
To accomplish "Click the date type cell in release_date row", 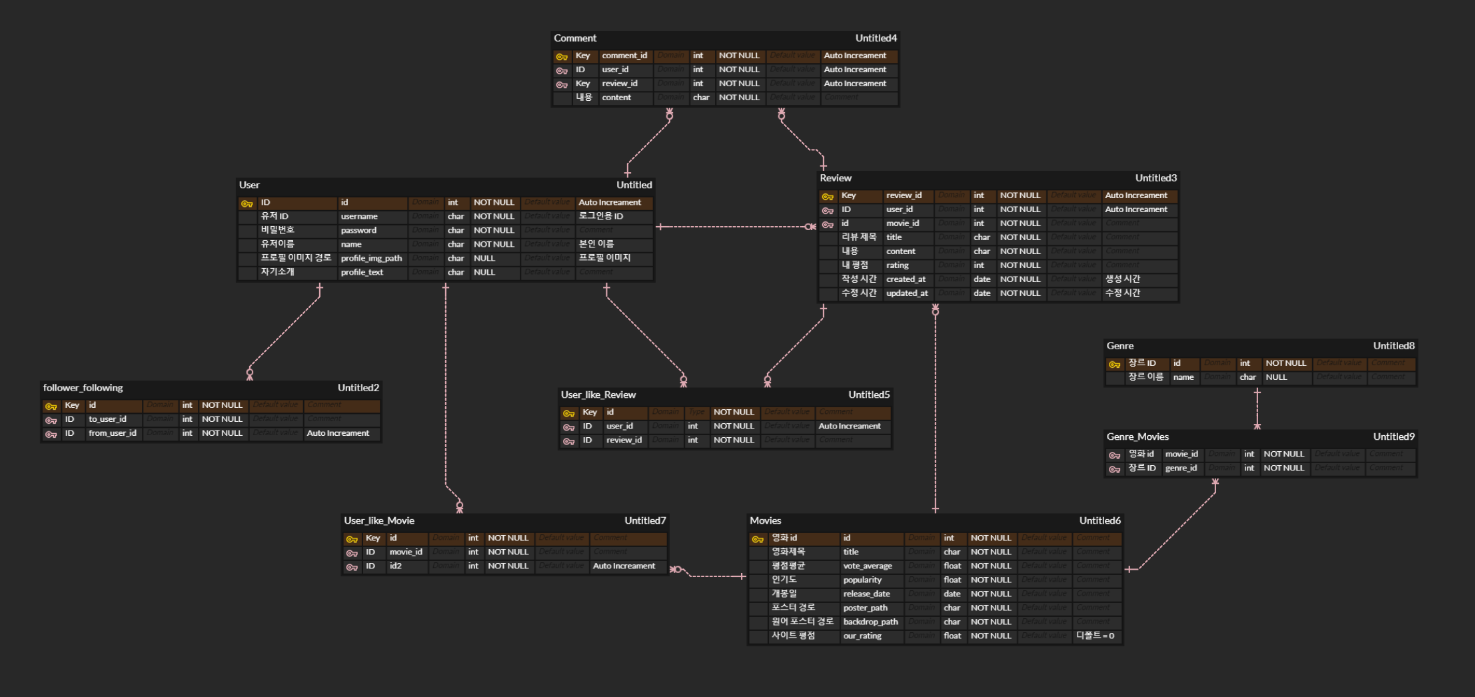I will [x=955, y=595].
